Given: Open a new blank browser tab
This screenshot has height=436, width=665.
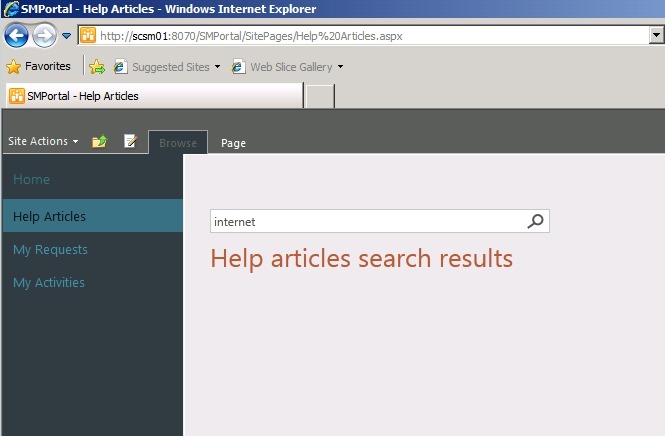Looking at the screenshot, I should click(319, 96).
